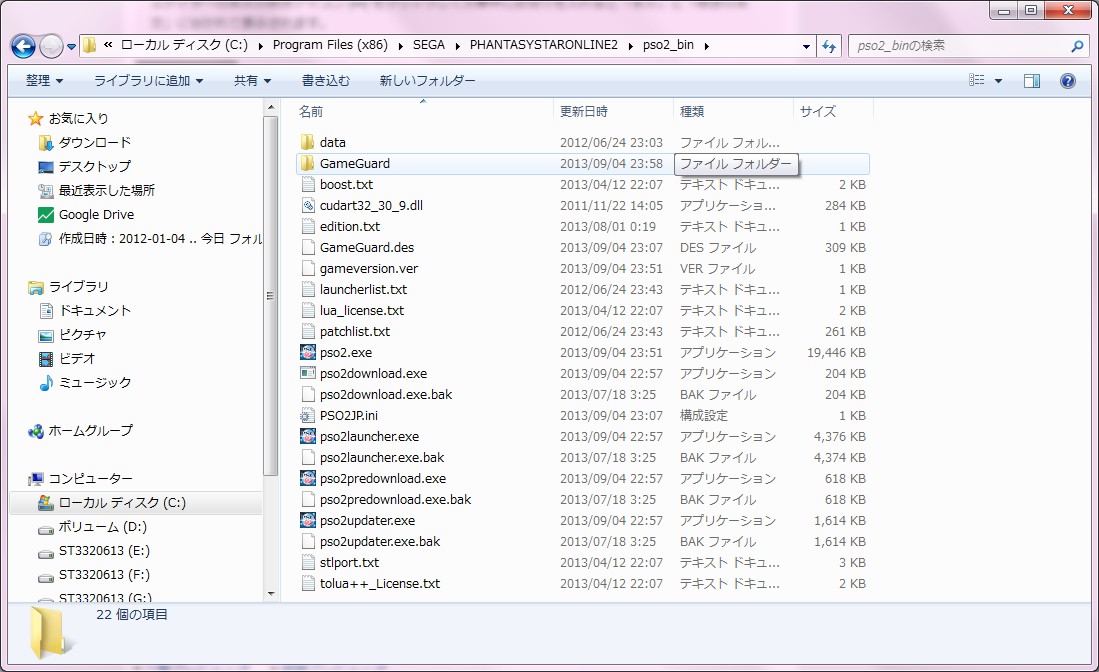Screen dimensions: 1099x672
Task: Open drive ST3320613 (E:)
Action: click(x=104, y=551)
